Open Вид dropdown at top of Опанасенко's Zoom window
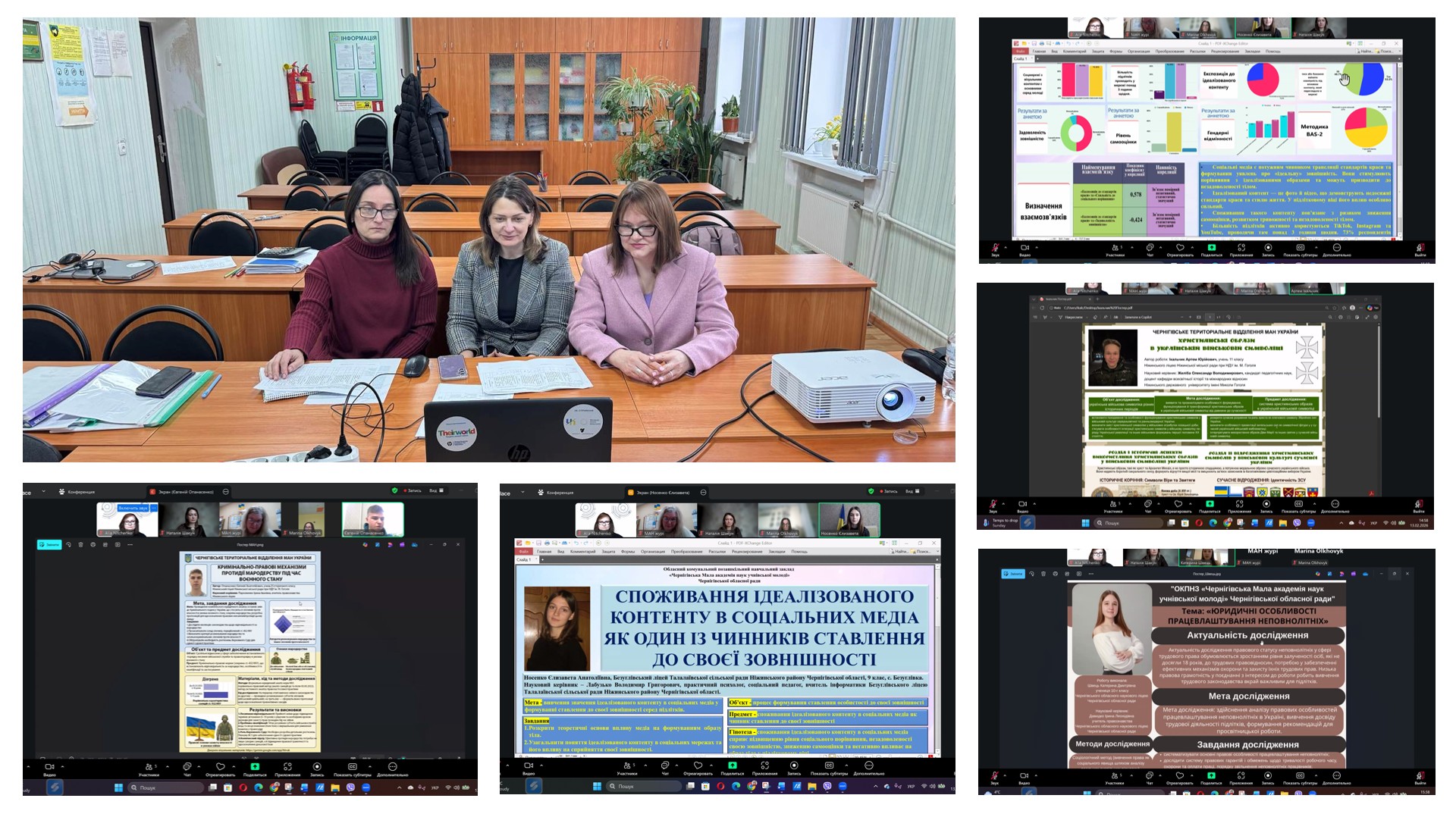The width and height of the screenshot is (1456, 814). pyautogui.click(x=435, y=491)
